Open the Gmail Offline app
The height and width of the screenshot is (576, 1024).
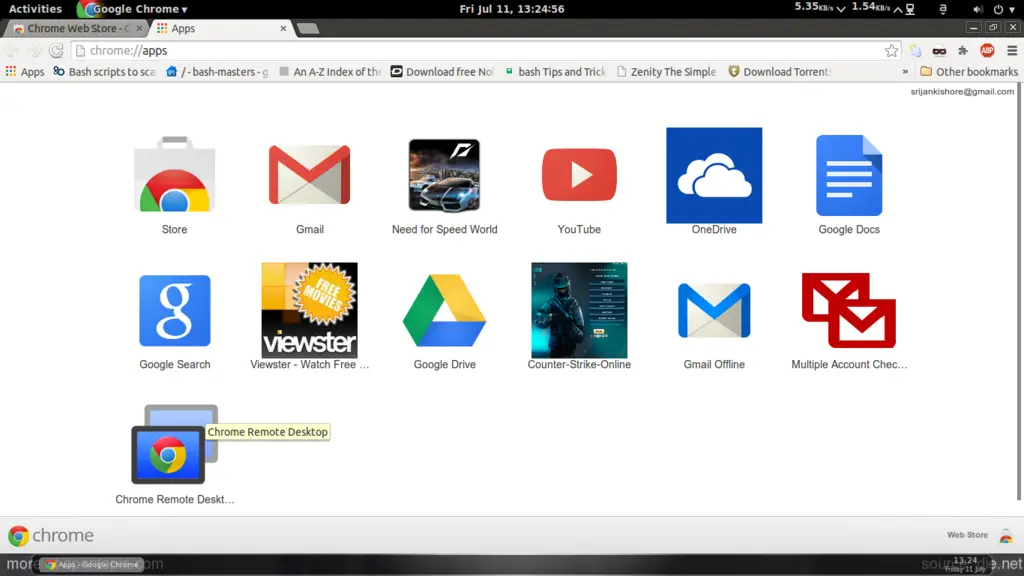click(714, 311)
